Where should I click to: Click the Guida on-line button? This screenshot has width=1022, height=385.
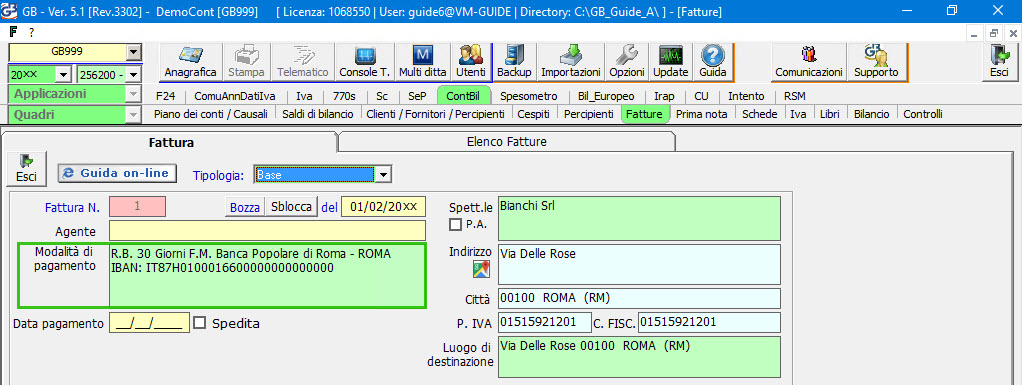pos(117,173)
